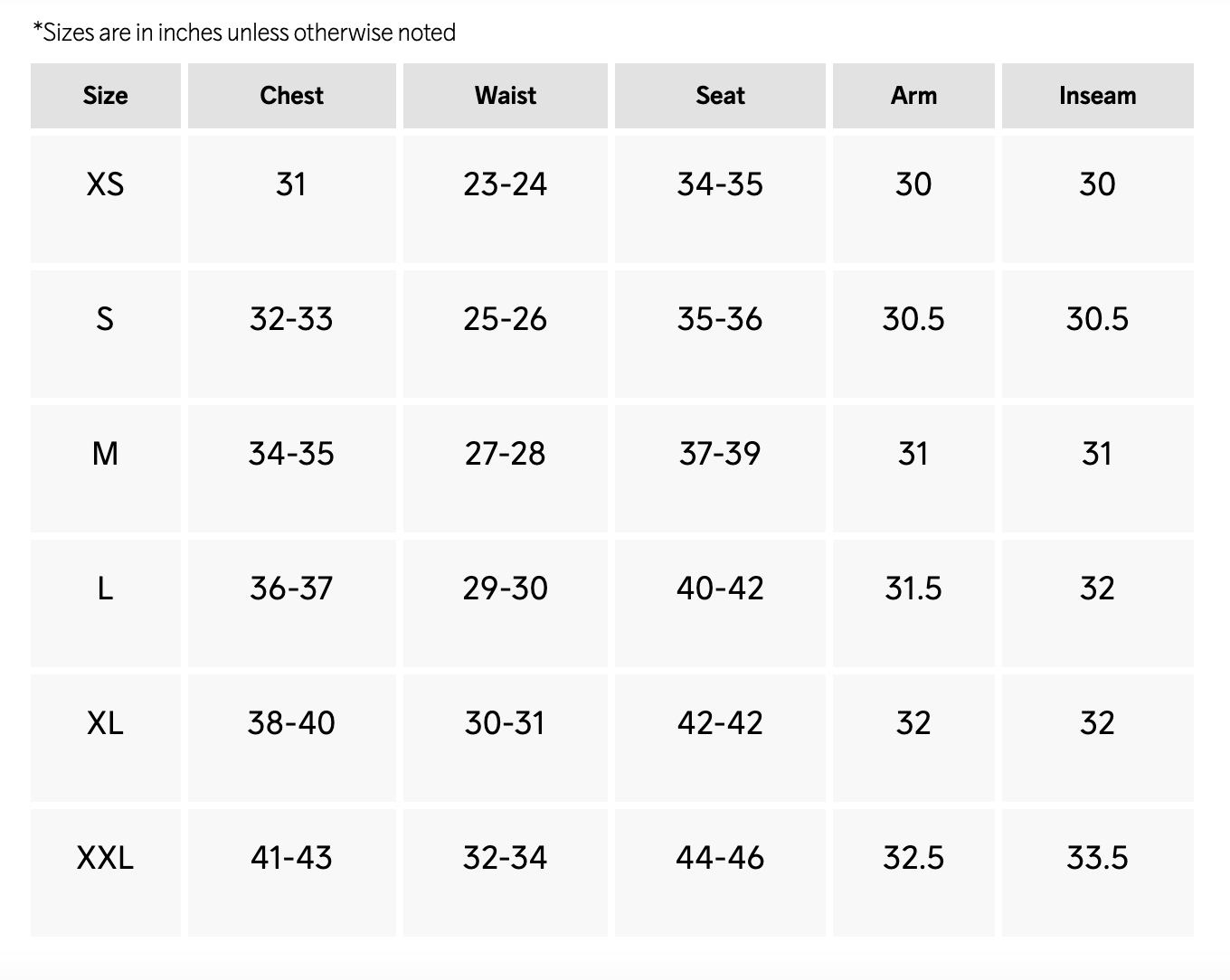Click the XS chest value 31

point(291,184)
